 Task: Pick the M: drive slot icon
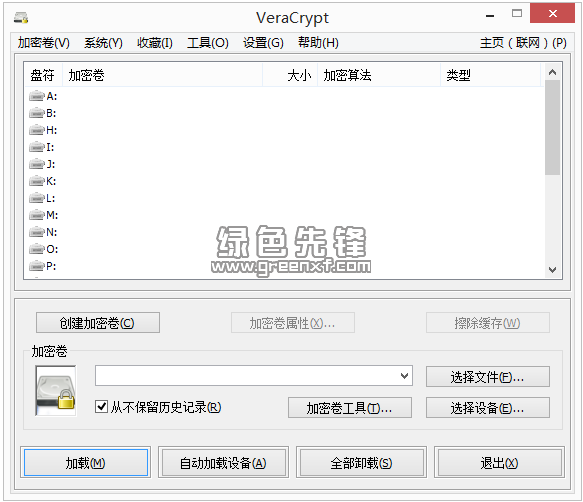pyautogui.click(x=37, y=215)
